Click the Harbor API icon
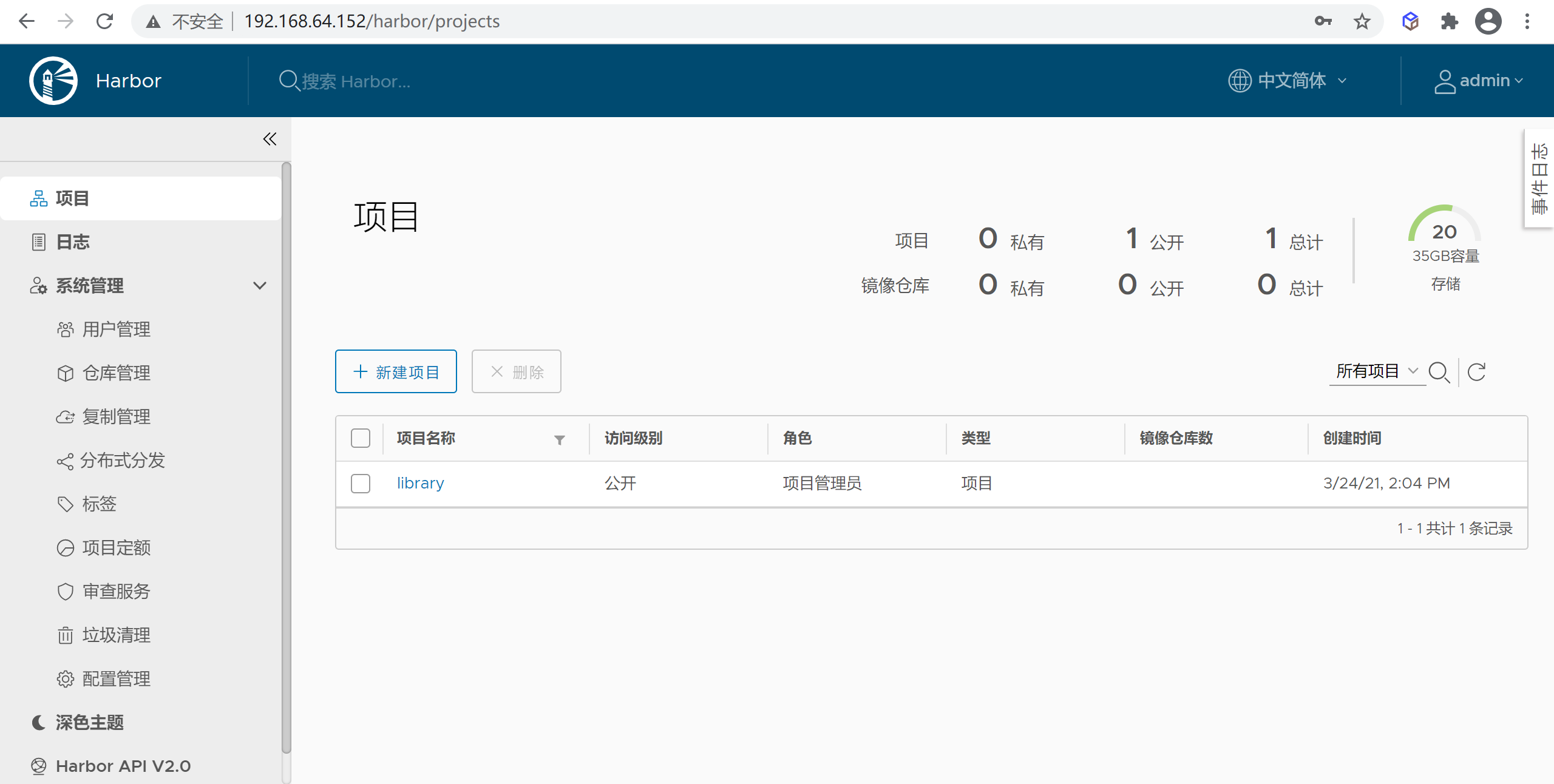Image resolution: width=1554 pixels, height=784 pixels. [x=39, y=766]
